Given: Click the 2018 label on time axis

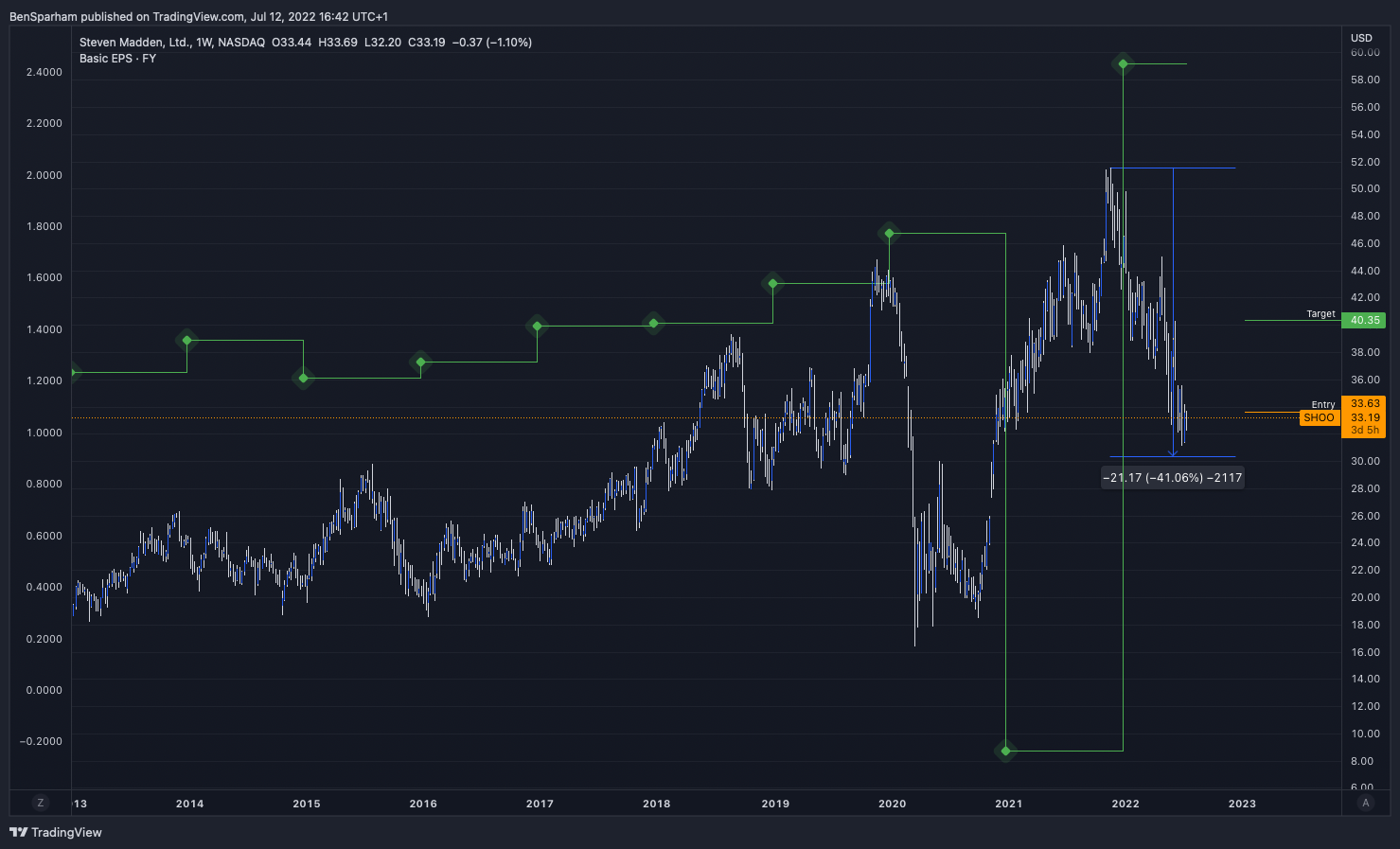Looking at the screenshot, I should [x=656, y=804].
